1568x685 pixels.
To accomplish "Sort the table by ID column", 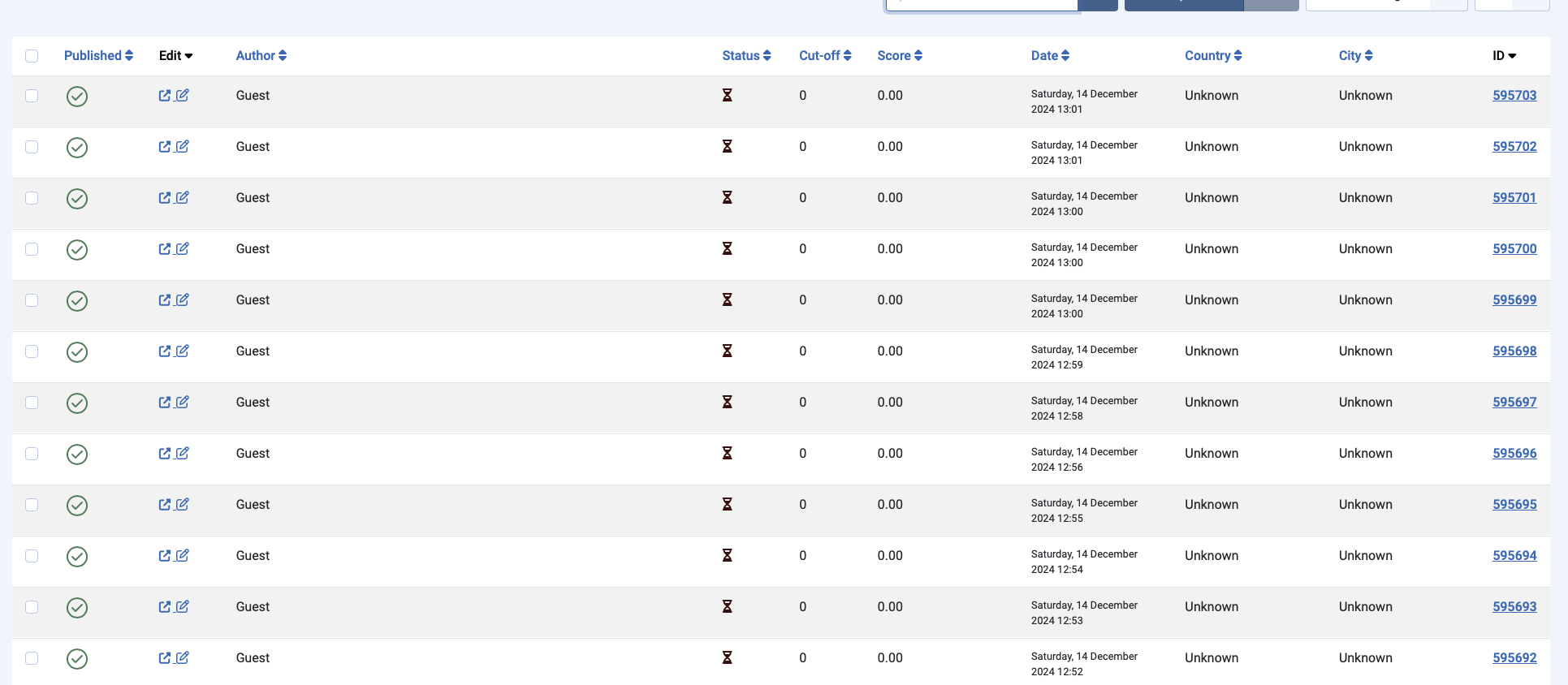I will pyautogui.click(x=1504, y=56).
